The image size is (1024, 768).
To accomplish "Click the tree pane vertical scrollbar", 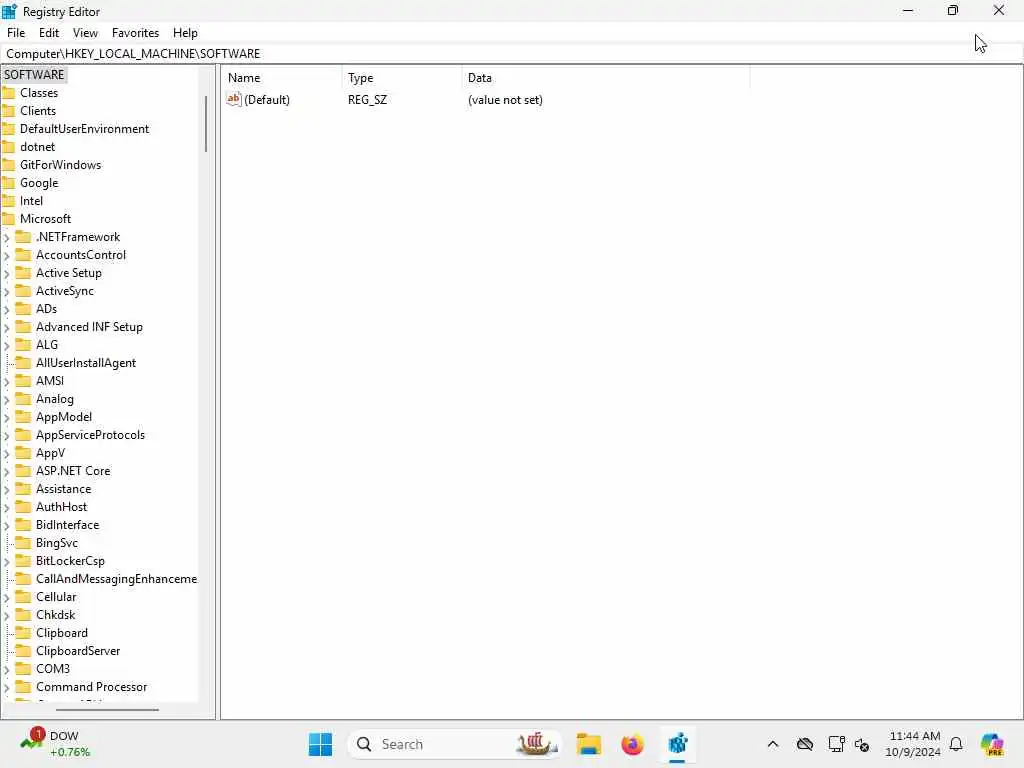I will point(206,124).
